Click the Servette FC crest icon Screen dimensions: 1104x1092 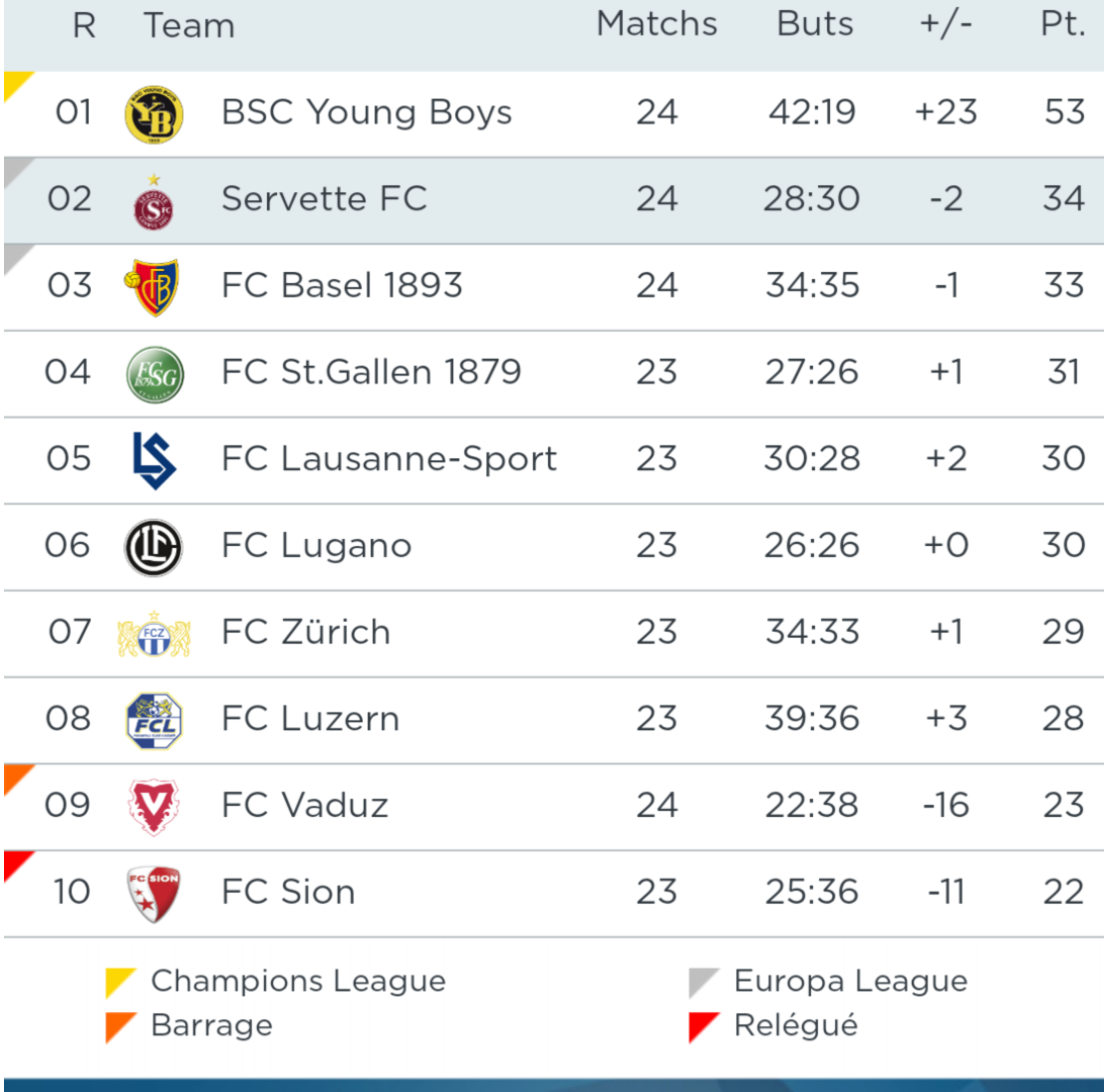point(153,202)
